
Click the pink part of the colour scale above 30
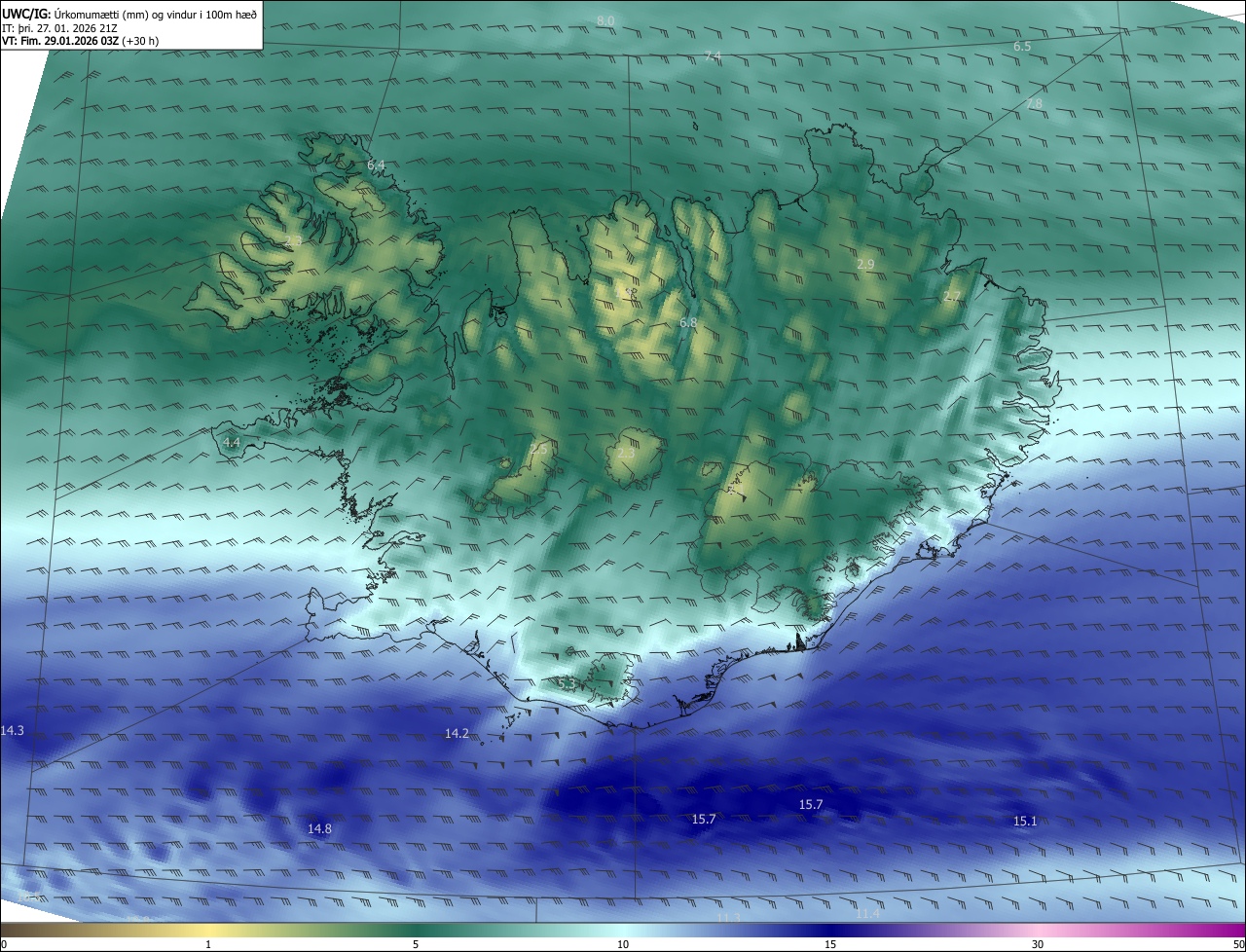click(x=1038, y=930)
